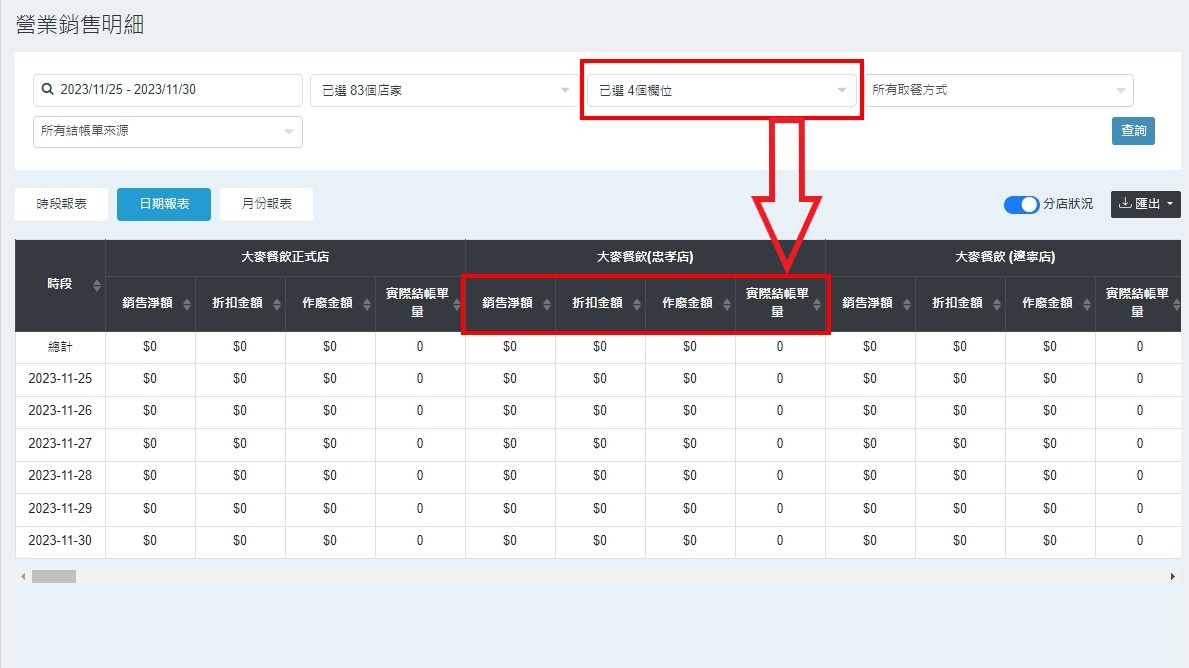Expand the 所有取餐方式 dropdown
The width and height of the screenshot is (1189, 668).
pyautogui.click(x=998, y=90)
